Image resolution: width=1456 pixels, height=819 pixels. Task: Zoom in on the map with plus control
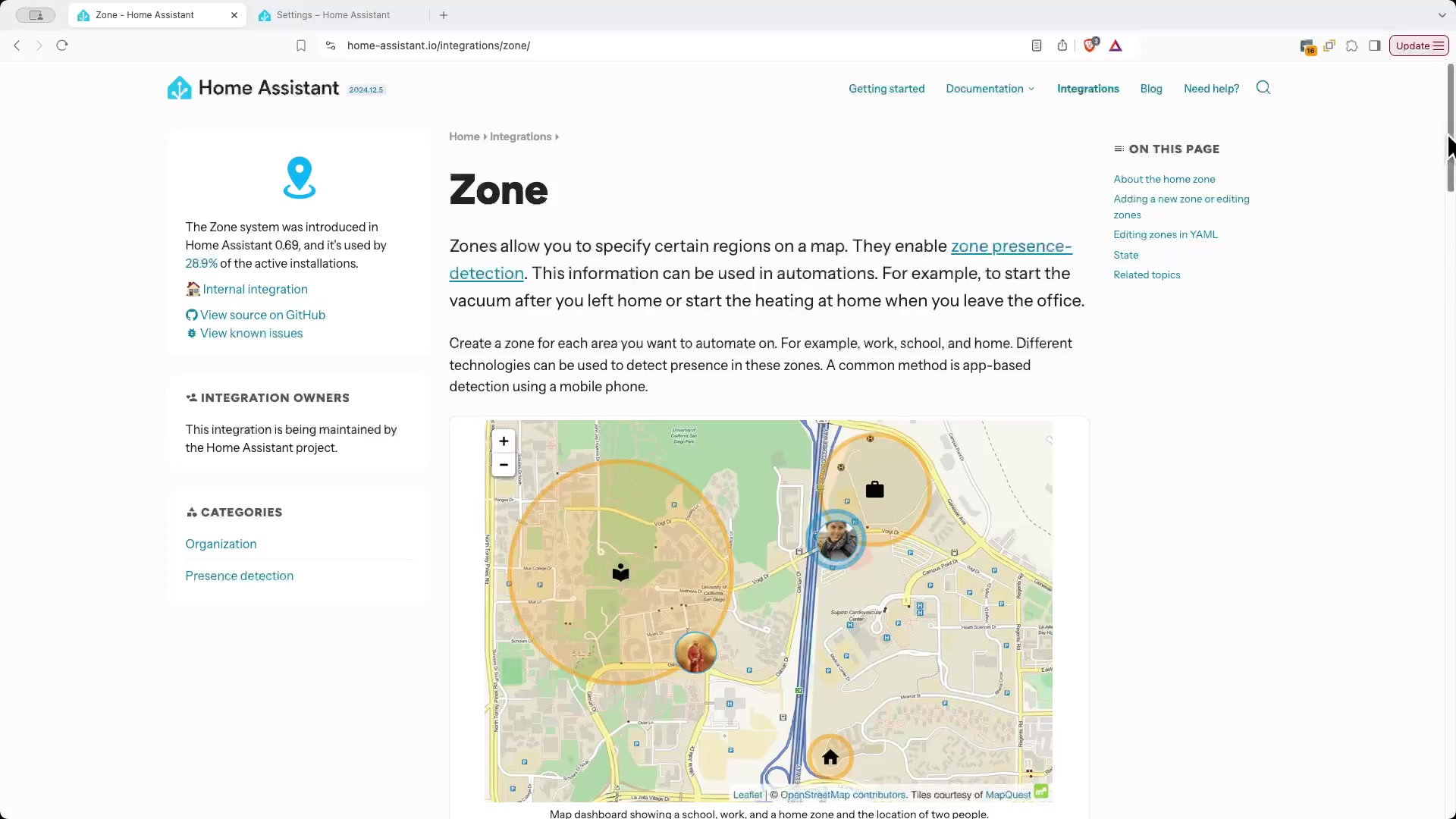click(504, 441)
